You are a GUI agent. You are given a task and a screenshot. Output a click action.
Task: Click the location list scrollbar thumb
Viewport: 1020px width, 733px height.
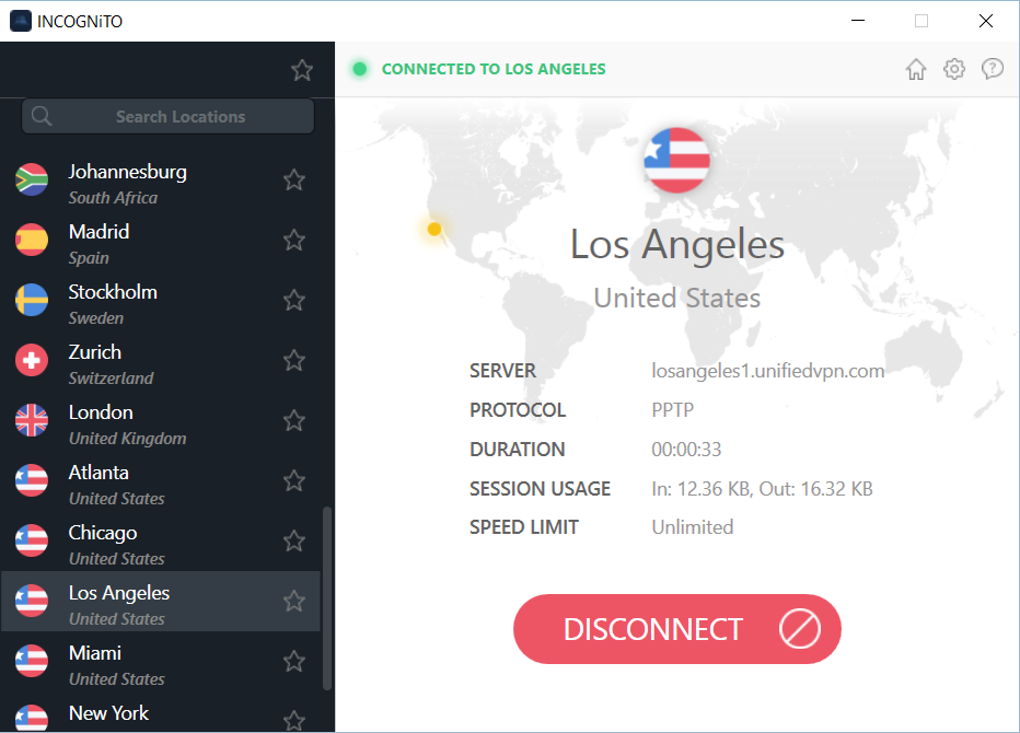tap(327, 598)
